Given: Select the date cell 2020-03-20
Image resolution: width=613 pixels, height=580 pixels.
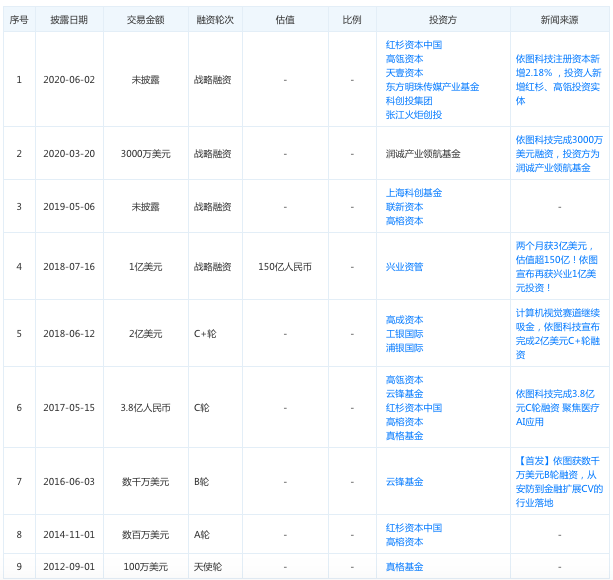Looking at the screenshot, I should coord(69,154).
